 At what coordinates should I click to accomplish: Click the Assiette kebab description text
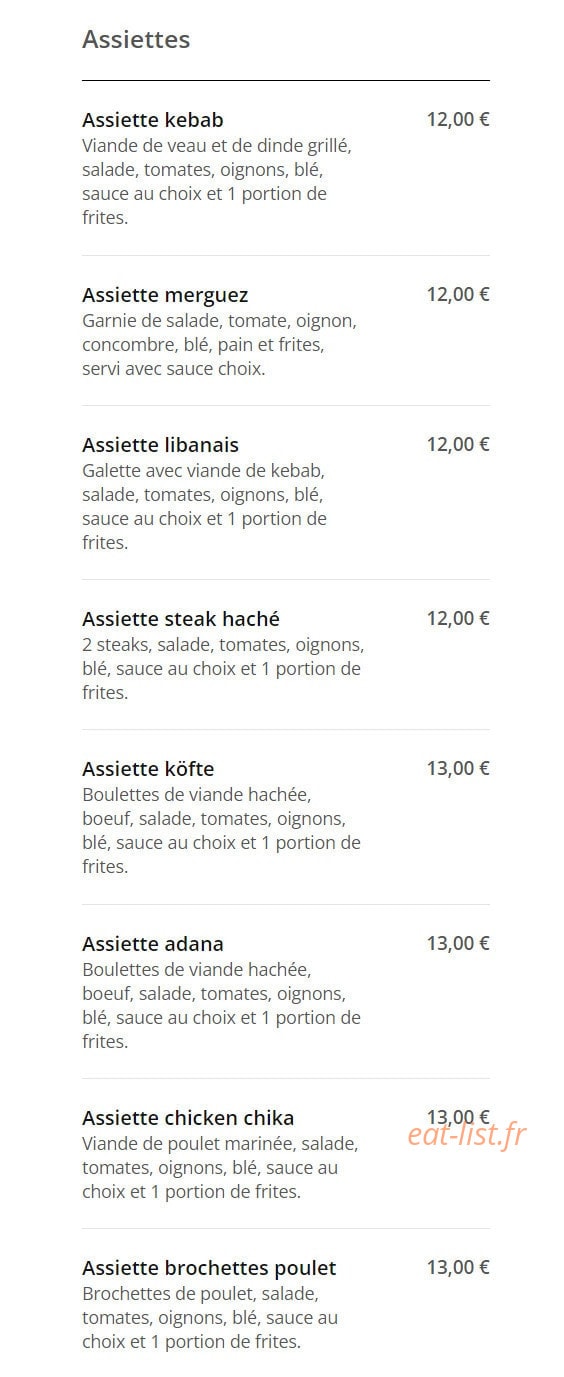click(217, 182)
